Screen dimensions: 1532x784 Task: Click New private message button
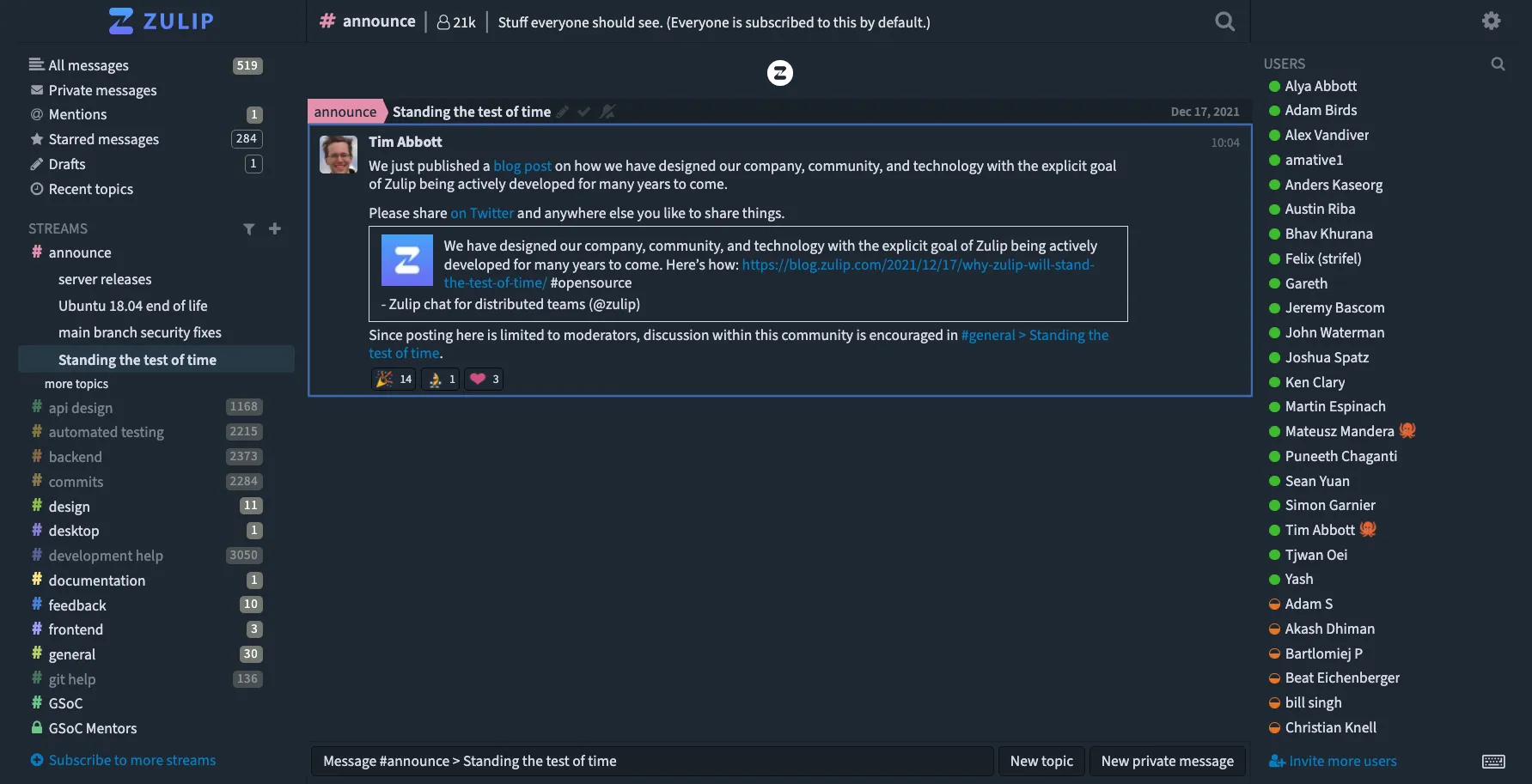click(x=1168, y=761)
